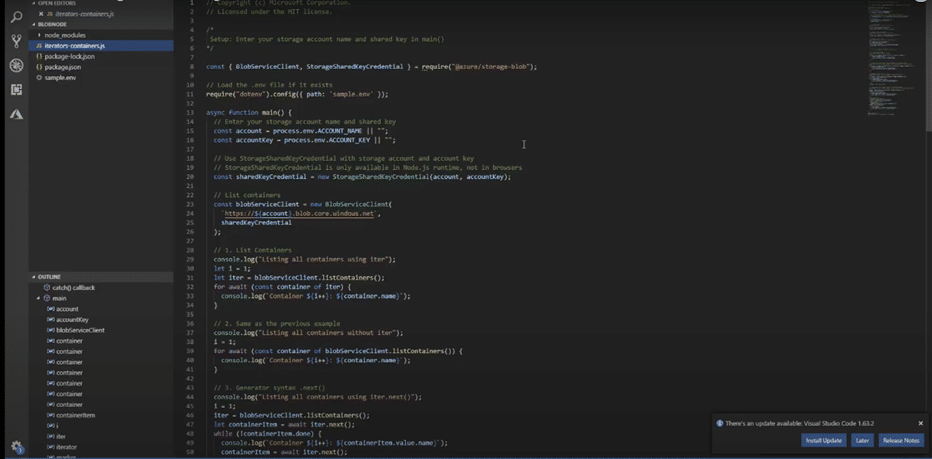Click line number 13 in gutter
This screenshot has height=459, width=932.
coord(191,112)
